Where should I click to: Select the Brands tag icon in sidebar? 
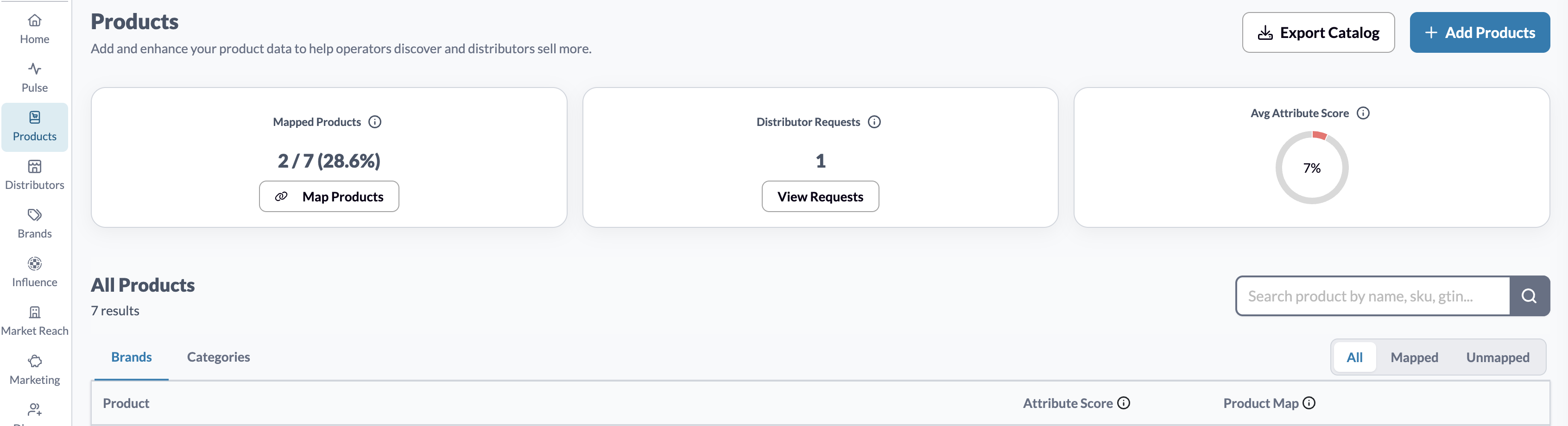35,215
